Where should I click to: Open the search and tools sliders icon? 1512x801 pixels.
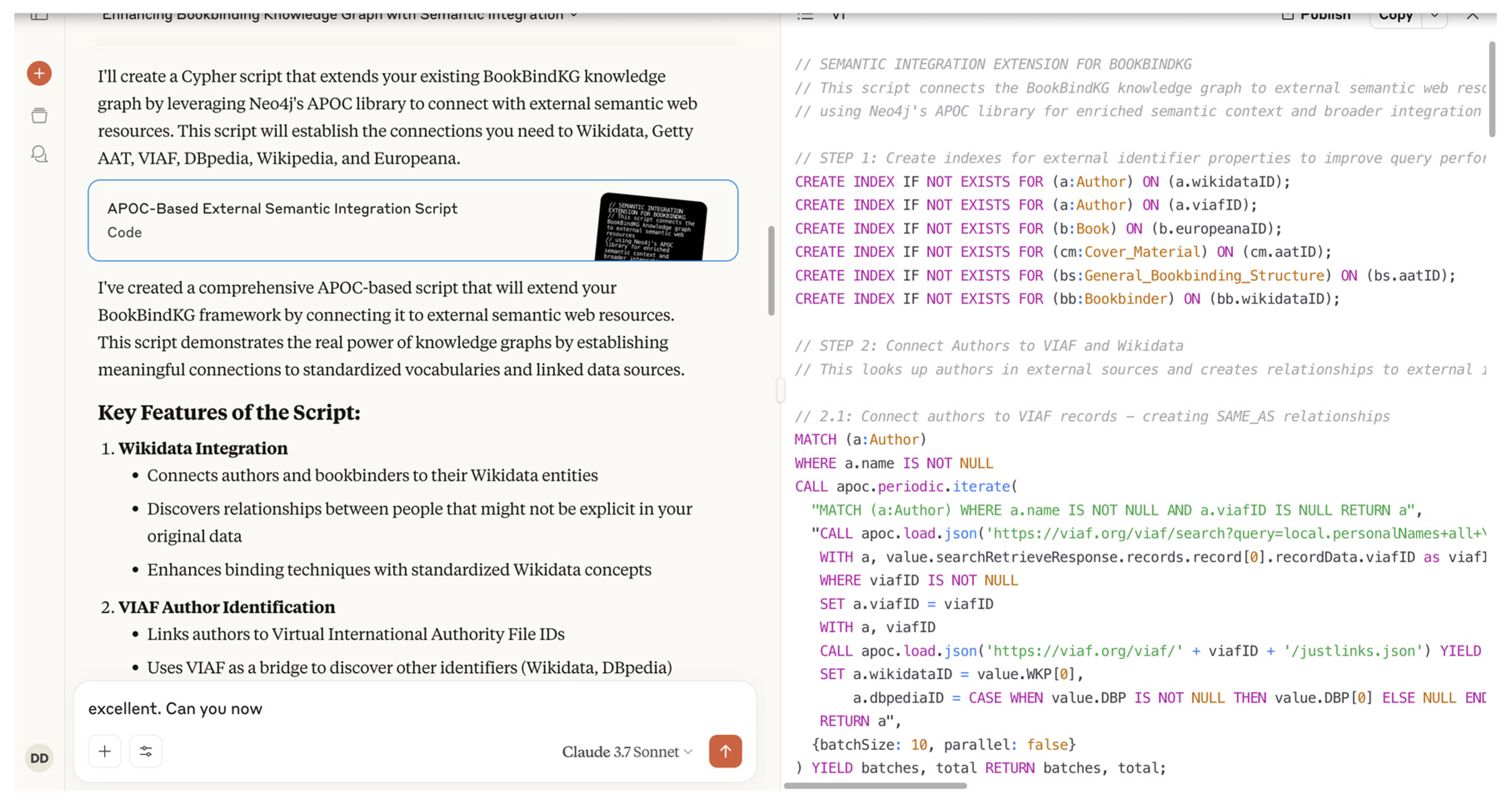click(146, 751)
